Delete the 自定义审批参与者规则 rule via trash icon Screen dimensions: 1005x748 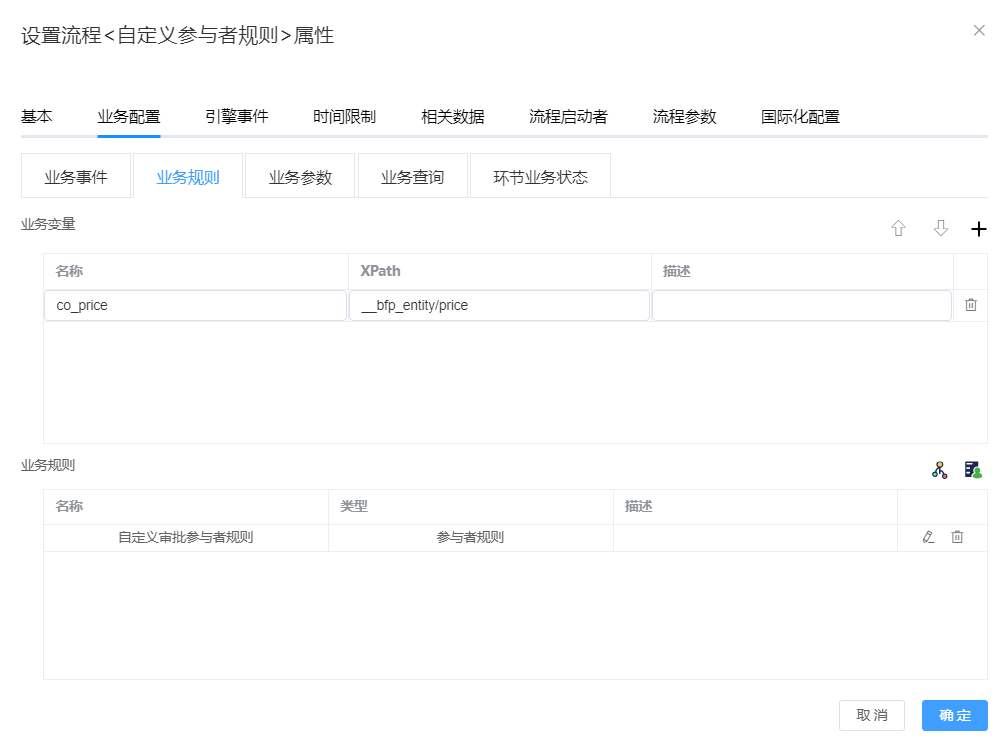[x=957, y=537]
